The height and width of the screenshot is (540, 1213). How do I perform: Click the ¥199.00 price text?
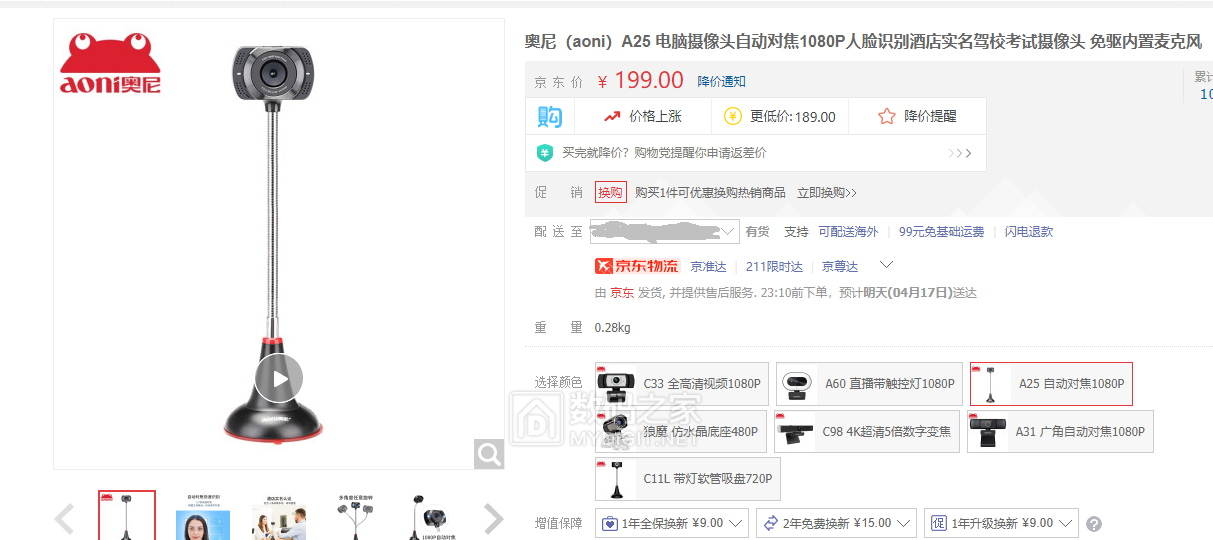640,81
